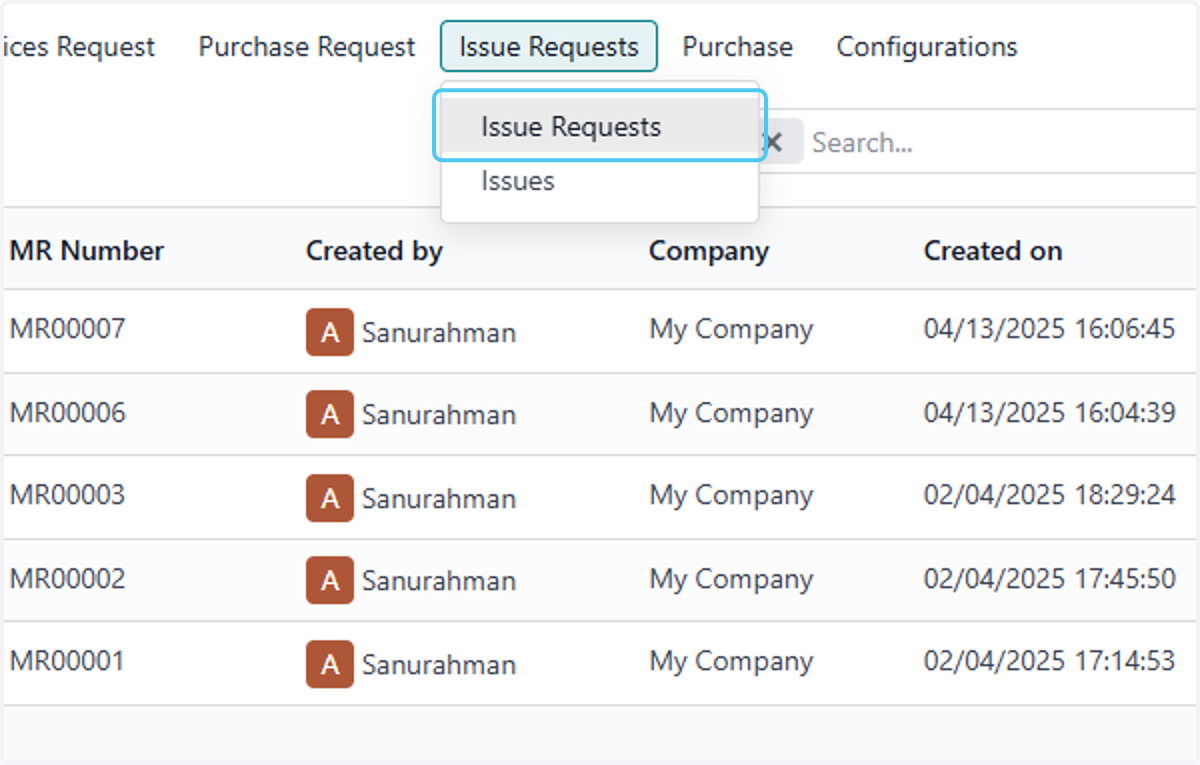Open the Issue Requests top menu

click(x=549, y=47)
